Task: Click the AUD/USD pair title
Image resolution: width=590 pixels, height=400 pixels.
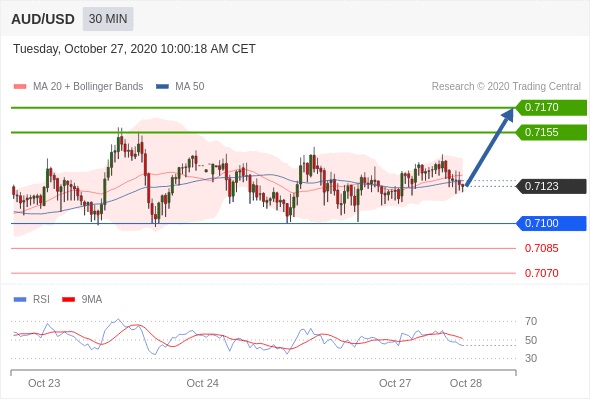Action: 43,19
